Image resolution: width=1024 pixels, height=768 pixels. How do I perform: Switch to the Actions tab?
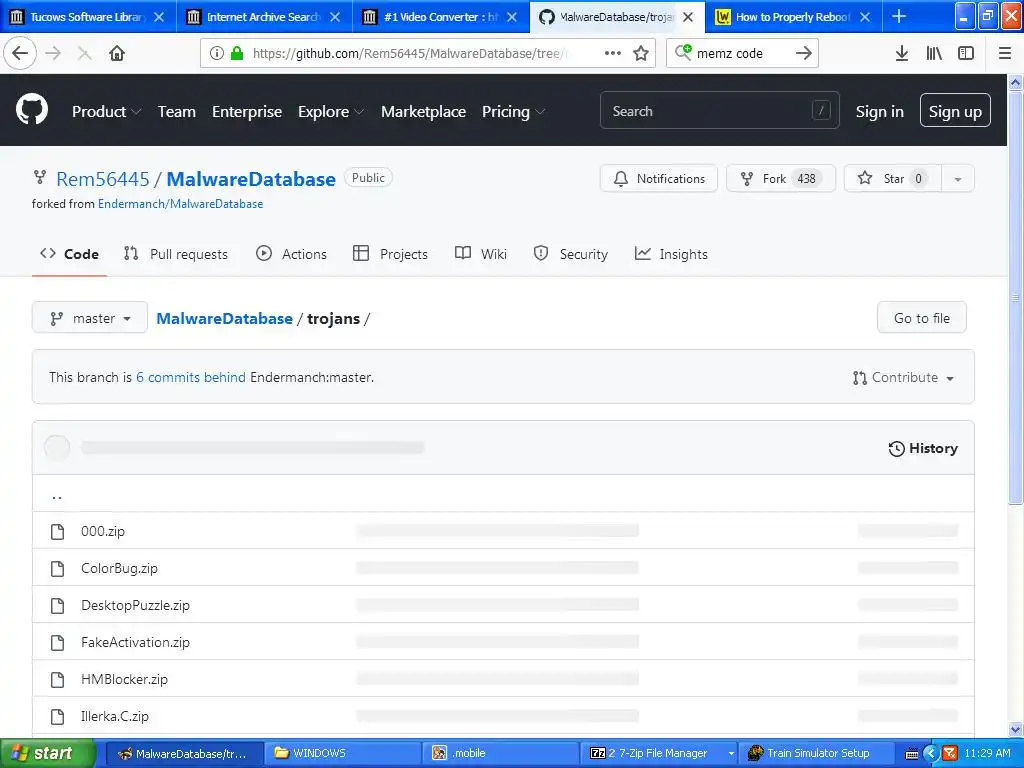tap(291, 254)
